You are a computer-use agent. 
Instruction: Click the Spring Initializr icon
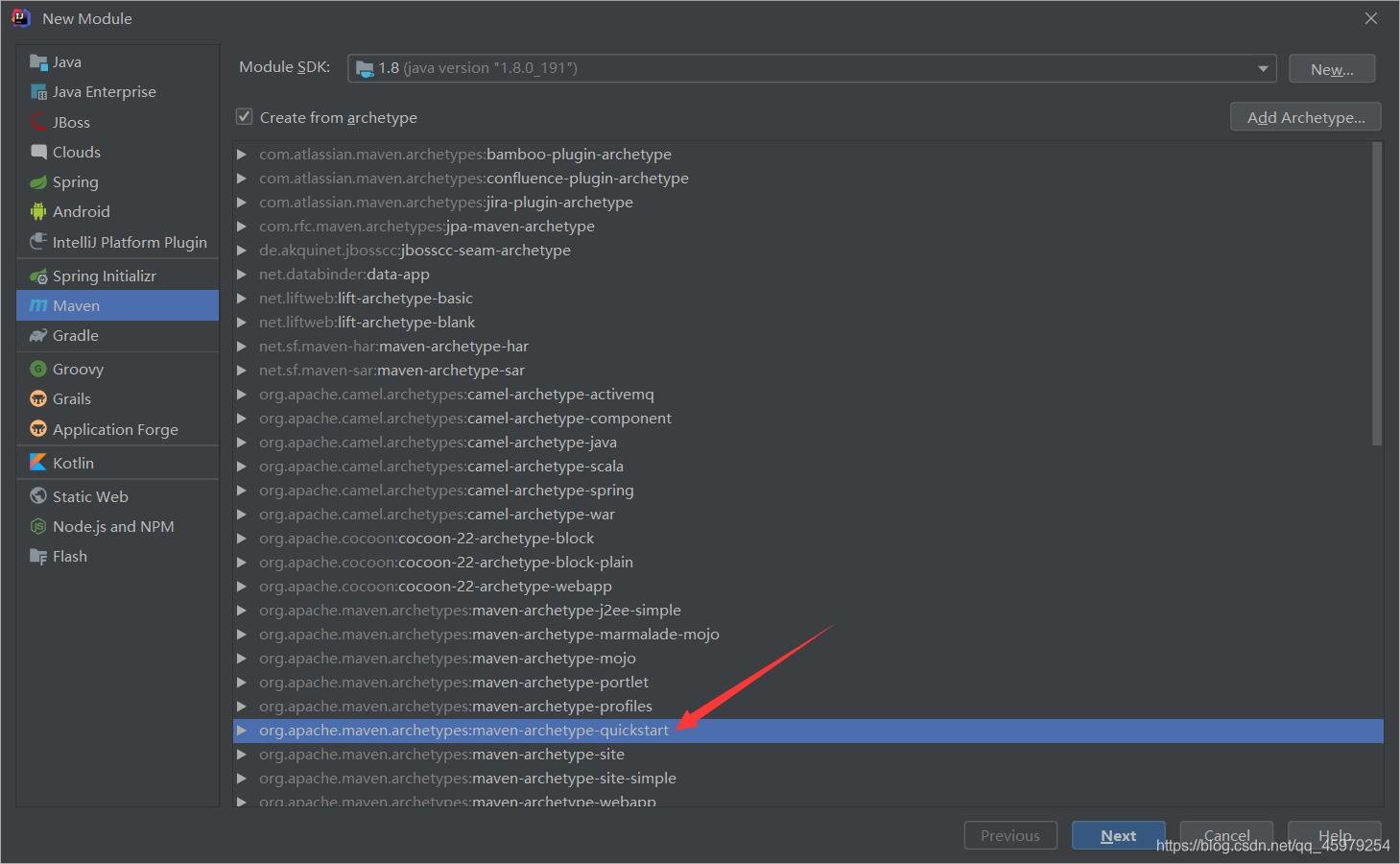point(38,276)
